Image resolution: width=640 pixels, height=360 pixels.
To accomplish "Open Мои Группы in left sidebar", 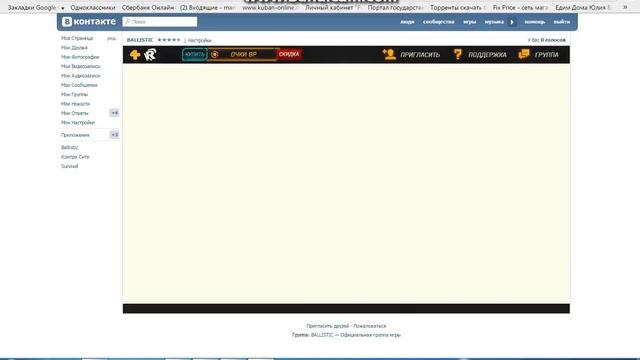I will 74,95.
